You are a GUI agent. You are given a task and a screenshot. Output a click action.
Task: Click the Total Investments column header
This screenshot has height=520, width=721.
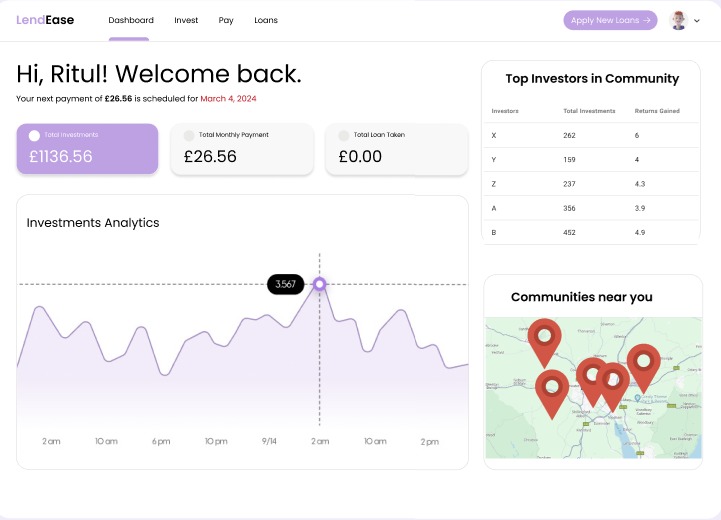[x=589, y=111]
